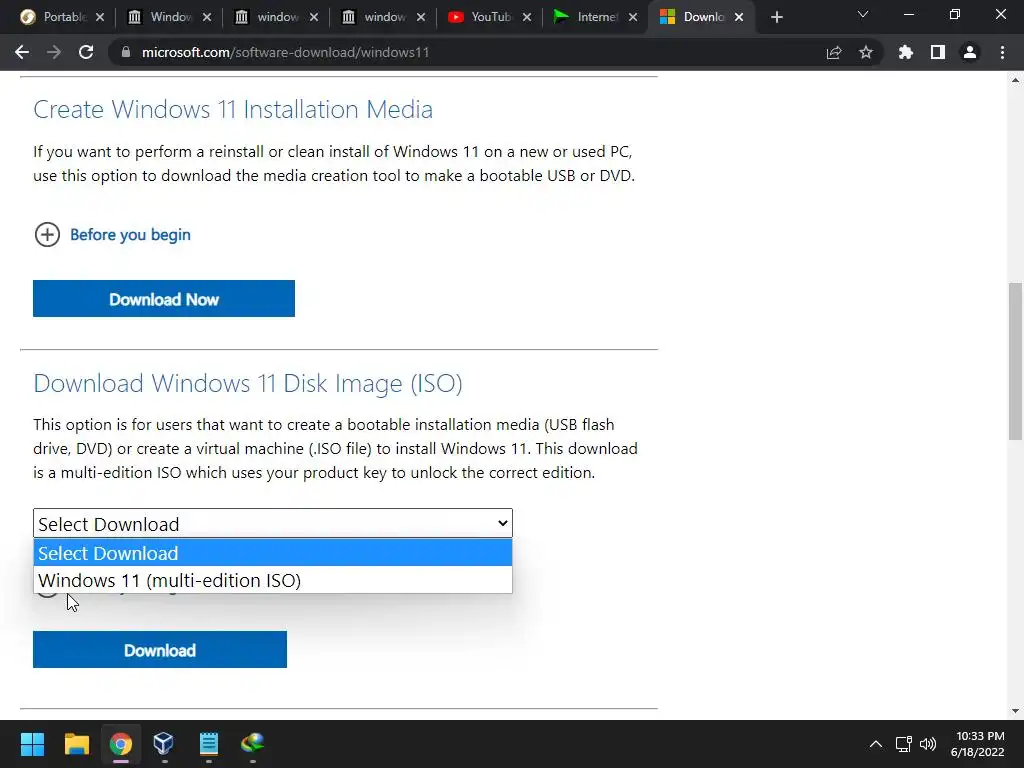Open the Chrome extensions puzzle icon
The image size is (1024, 768).
tap(906, 52)
